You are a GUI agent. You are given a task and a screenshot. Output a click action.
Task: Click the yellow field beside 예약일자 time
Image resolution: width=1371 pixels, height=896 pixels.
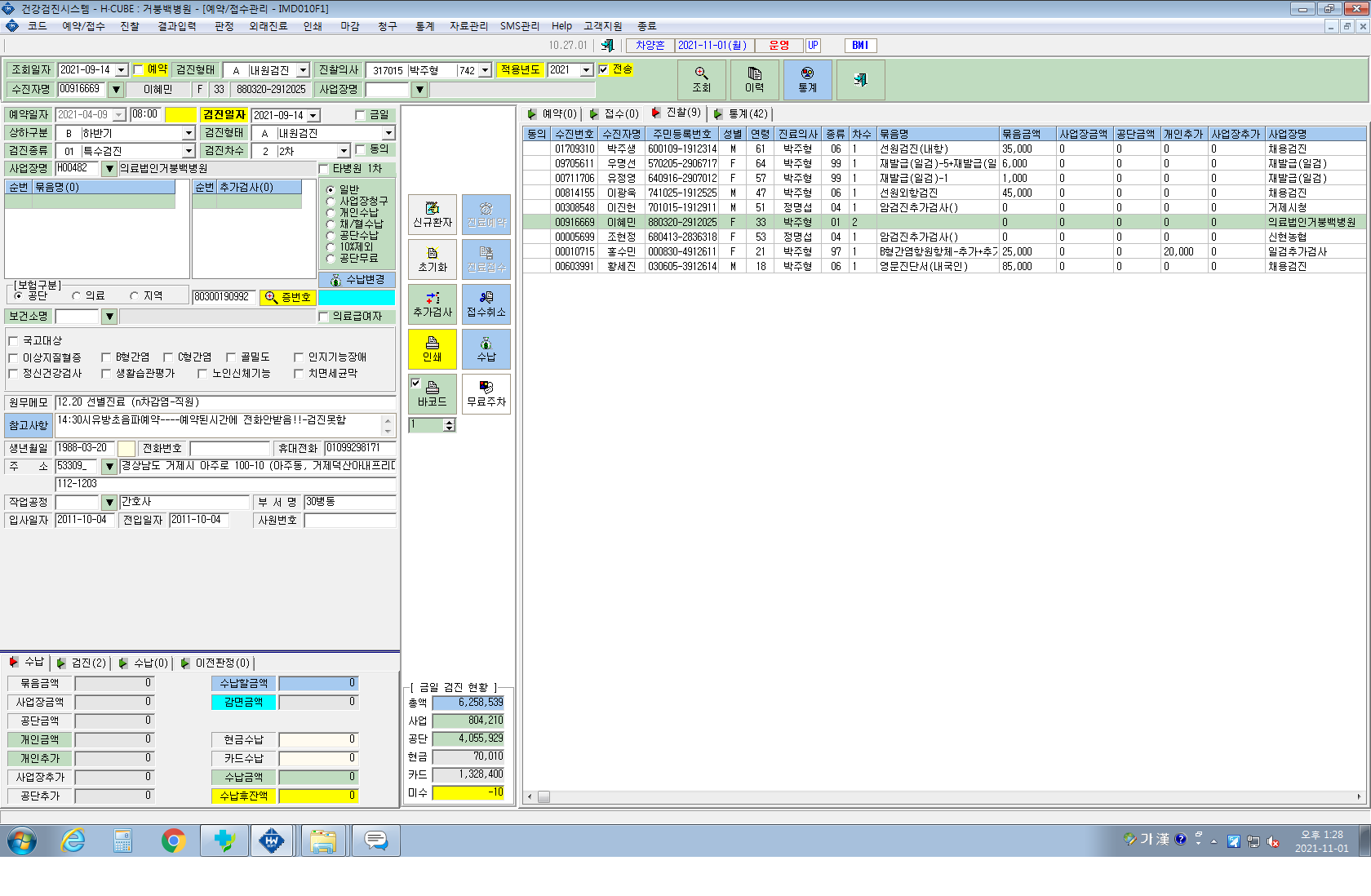[181, 115]
